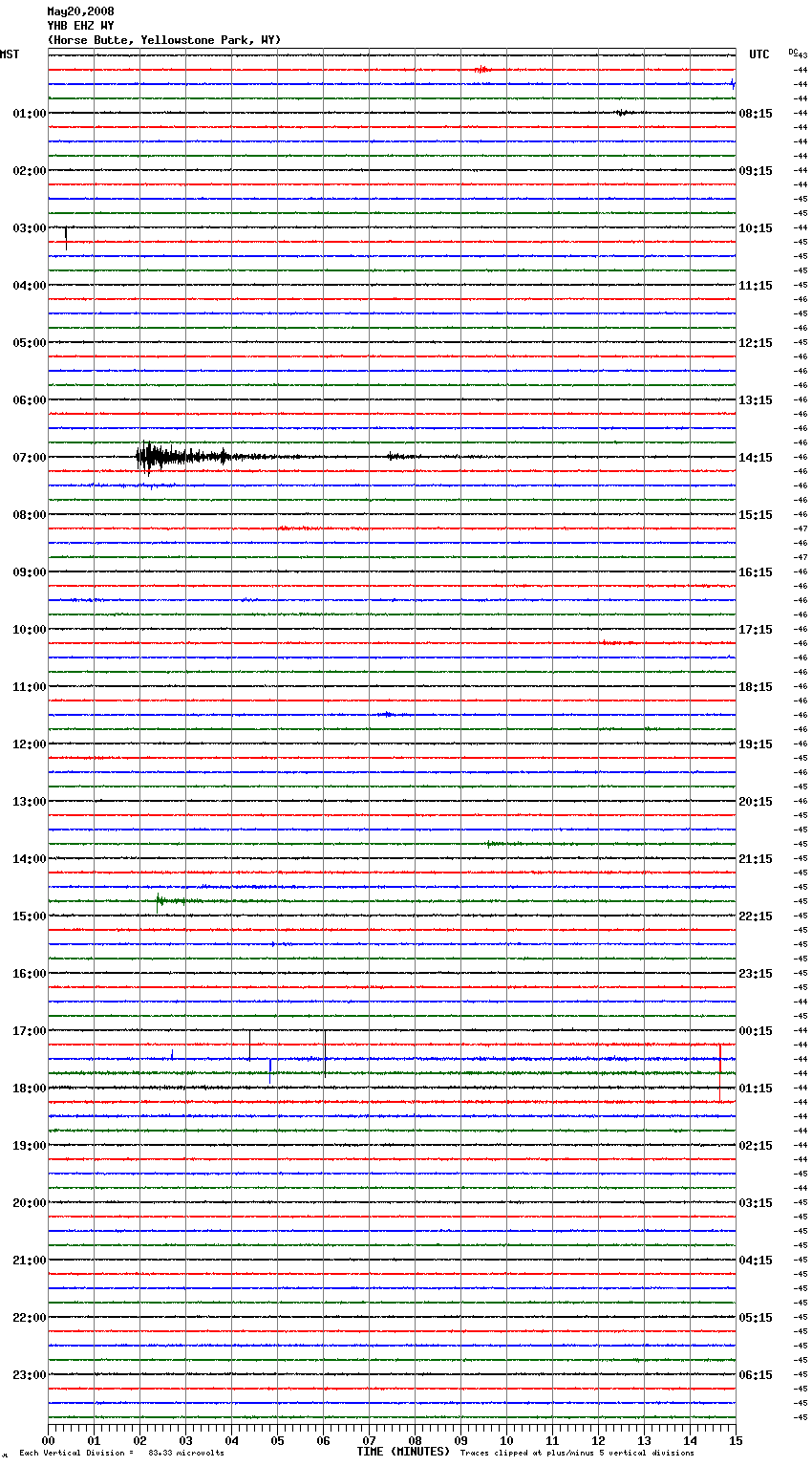The width and height of the screenshot is (812, 1466).
Task: Select the 08:00 MST row label
Action: click(29, 514)
